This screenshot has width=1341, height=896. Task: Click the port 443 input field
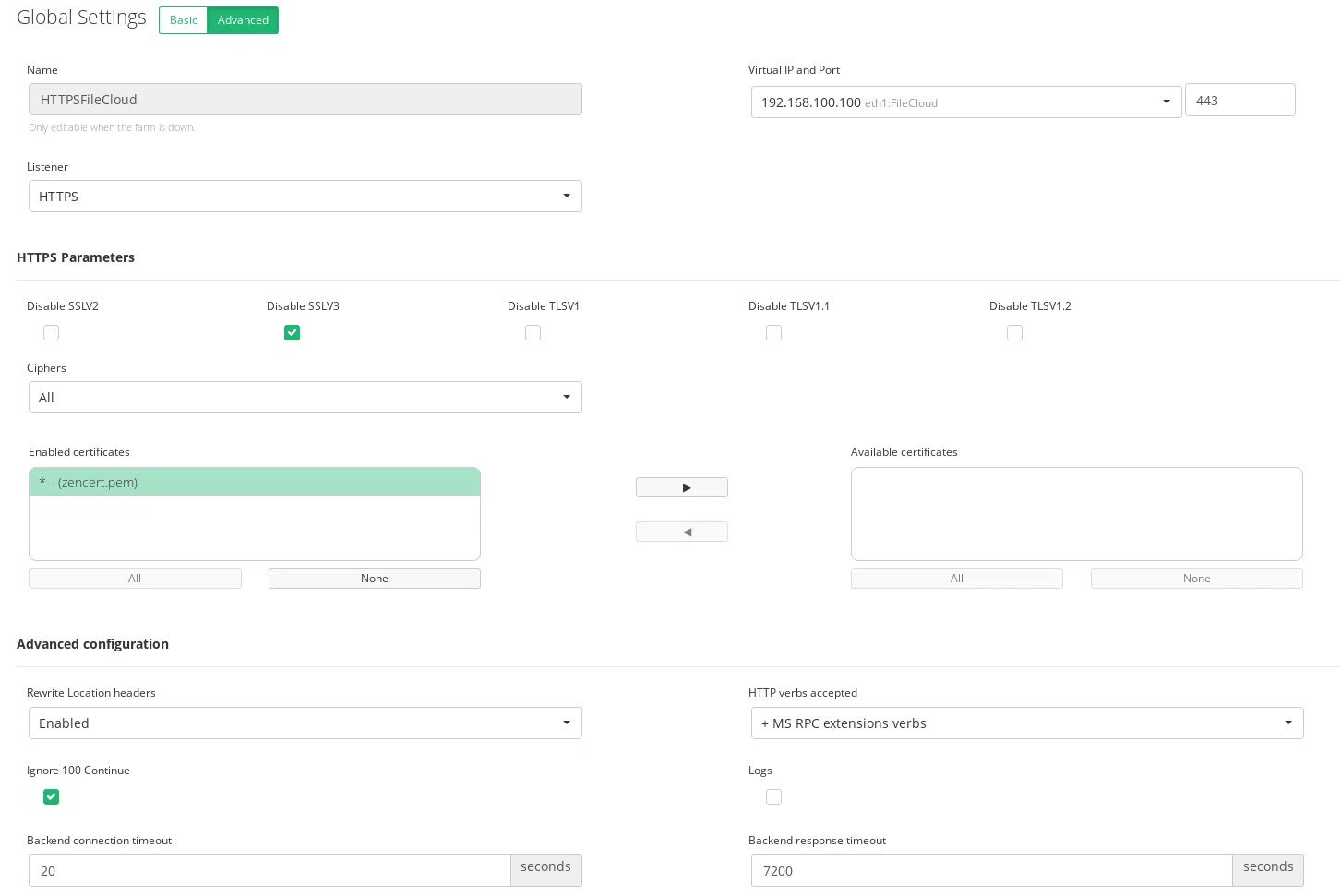pos(1239,101)
